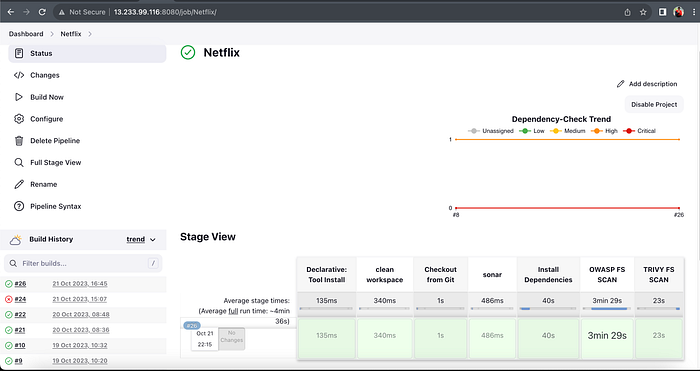Open build #26 link in history
Screen dimensions: 700x371
pos(20,284)
